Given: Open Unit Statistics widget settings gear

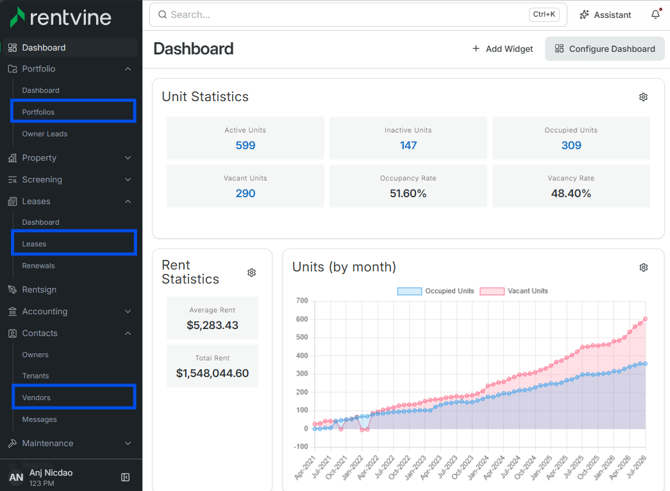Looking at the screenshot, I should point(643,97).
